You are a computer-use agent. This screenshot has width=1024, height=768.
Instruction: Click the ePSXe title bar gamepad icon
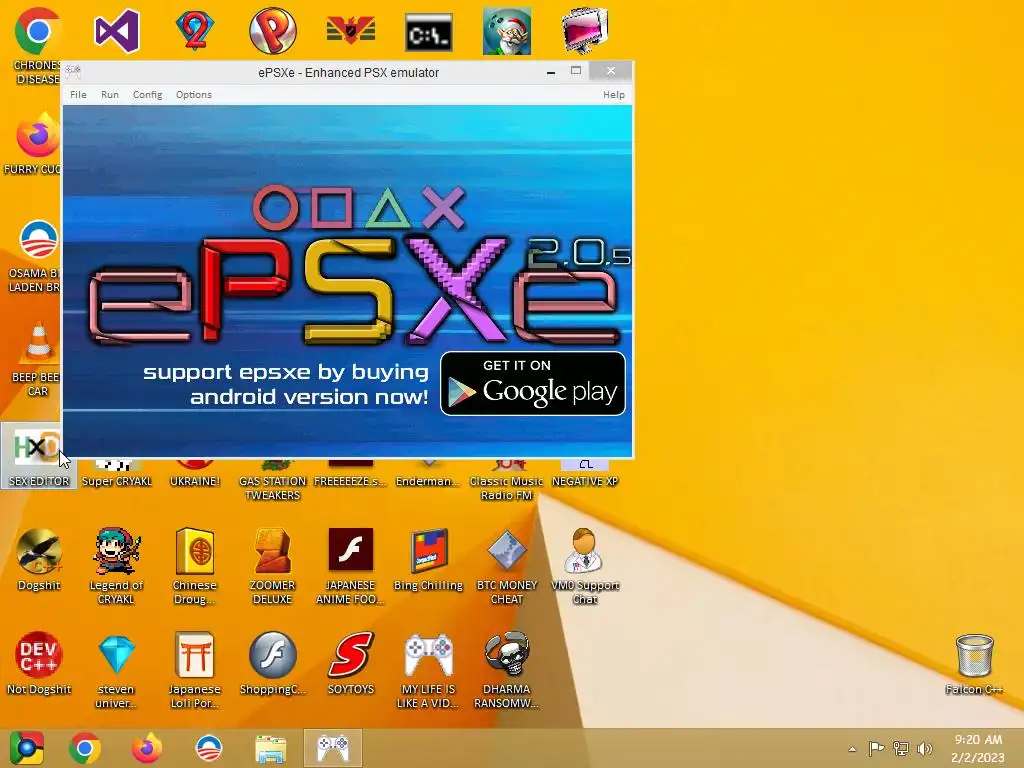click(x=72, y=71)
